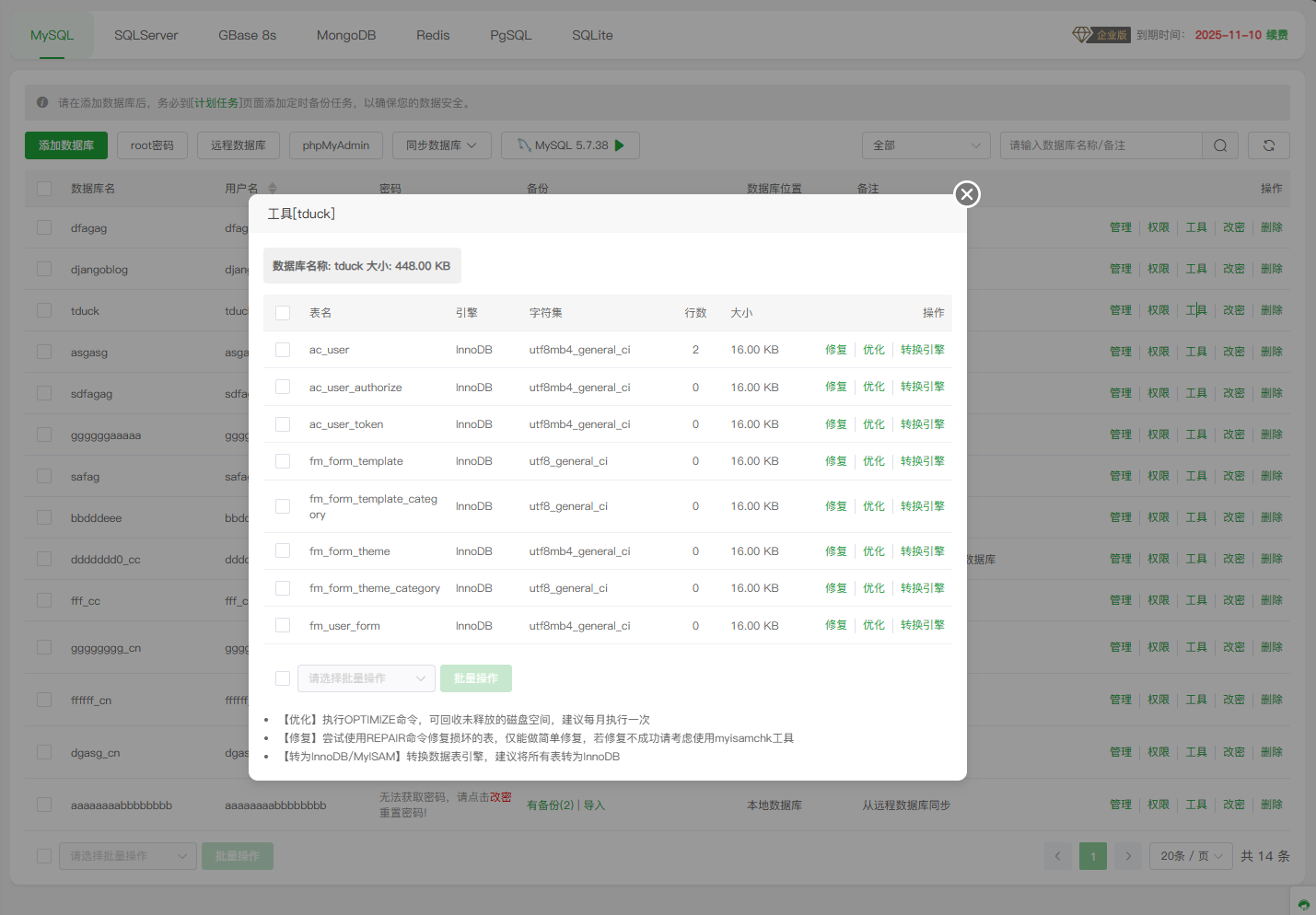Click the MySQL 5.7.38 play icon
The height and width of the screenshot is (915, 1316).
pyautogui.click(x=620, y=145)
